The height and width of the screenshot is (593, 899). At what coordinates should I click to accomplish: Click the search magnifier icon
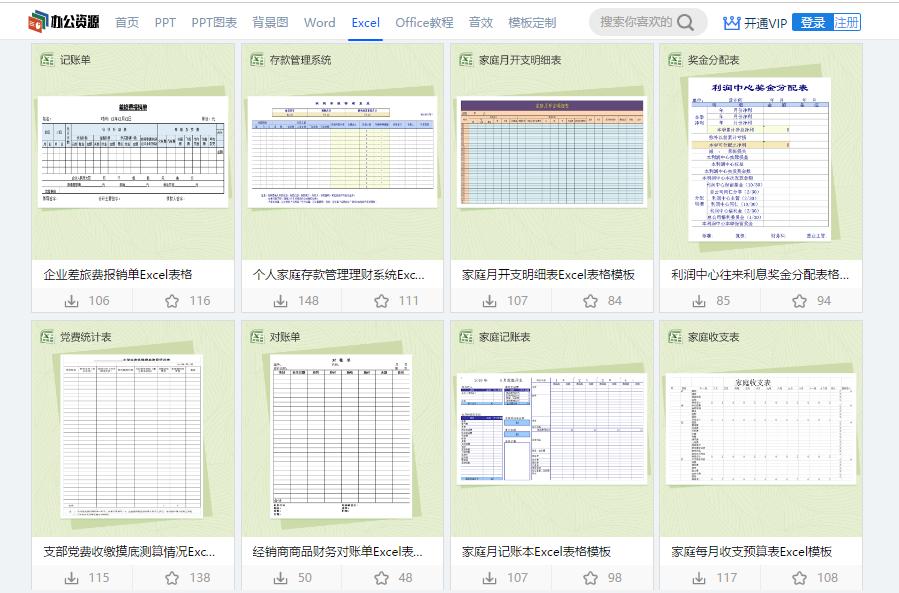[x=685, y=21]
